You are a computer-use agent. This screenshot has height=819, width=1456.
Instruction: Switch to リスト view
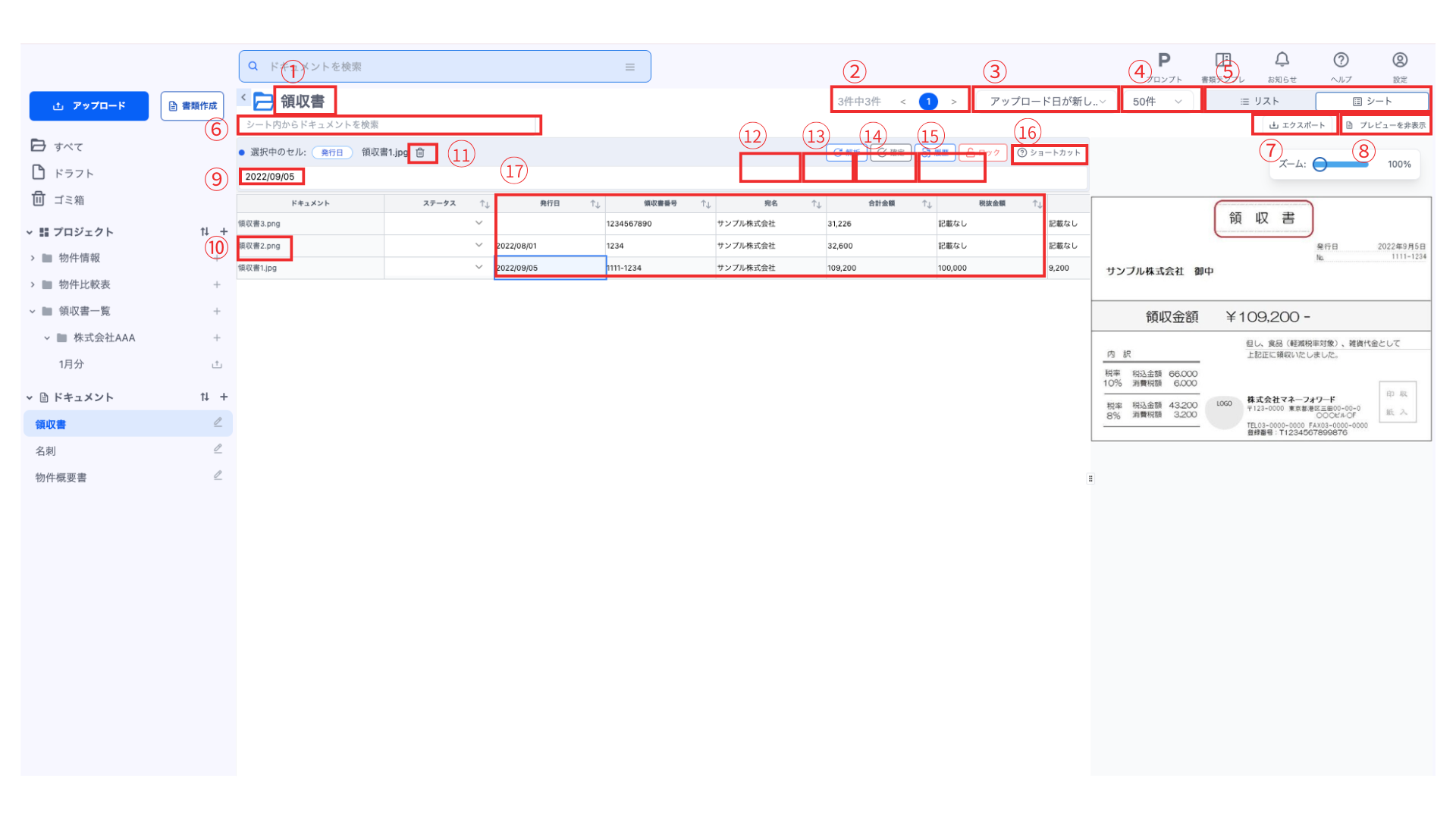(x=1260, y=101)
